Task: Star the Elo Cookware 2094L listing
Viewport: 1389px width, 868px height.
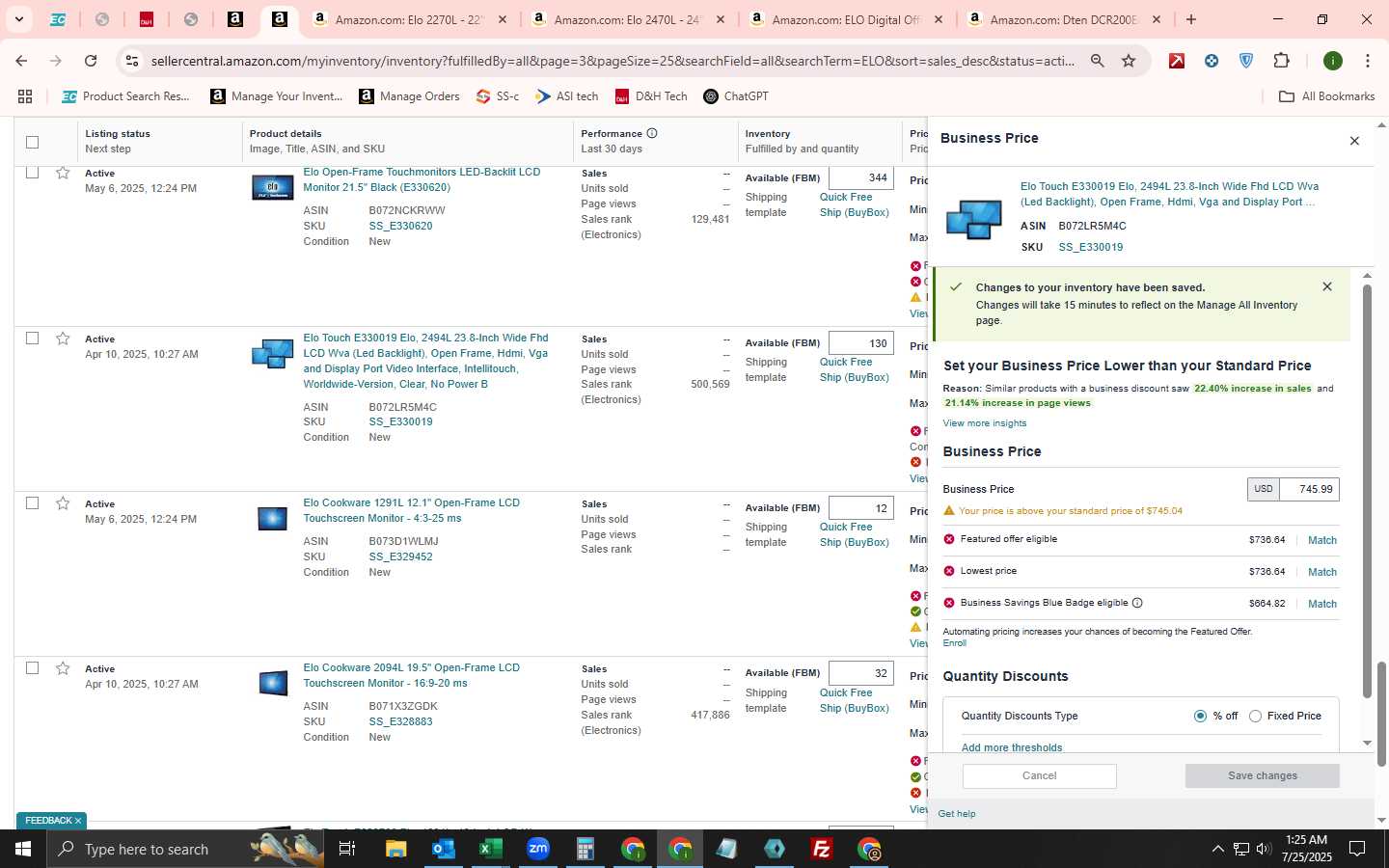Action: pos(63,668)
